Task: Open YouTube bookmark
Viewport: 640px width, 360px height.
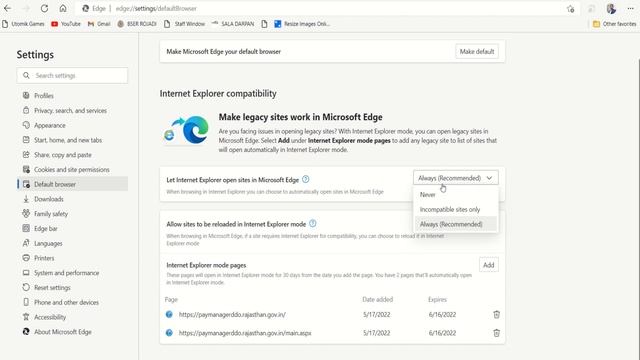Action: [66, 24]
